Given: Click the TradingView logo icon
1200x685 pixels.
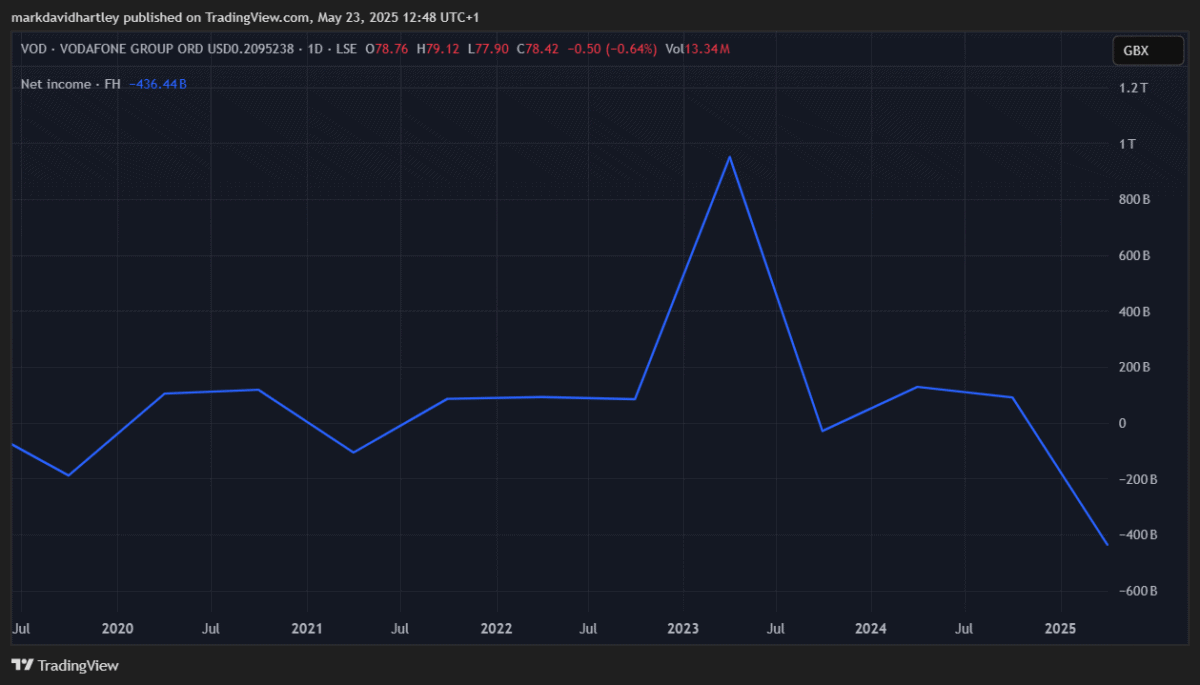Looking at the screenshot, I should point(22,665).
